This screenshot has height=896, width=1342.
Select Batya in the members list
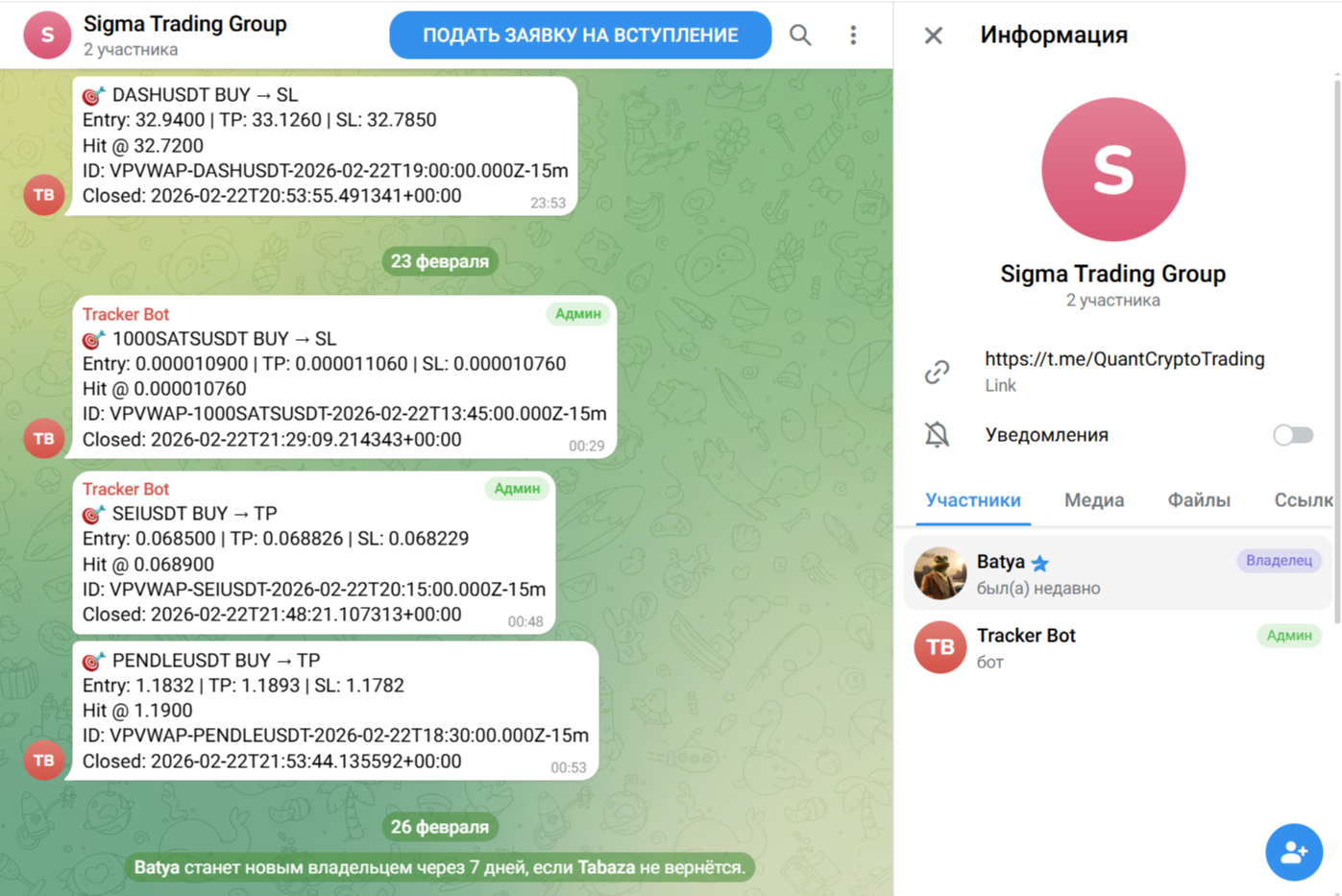point(1118,573)
